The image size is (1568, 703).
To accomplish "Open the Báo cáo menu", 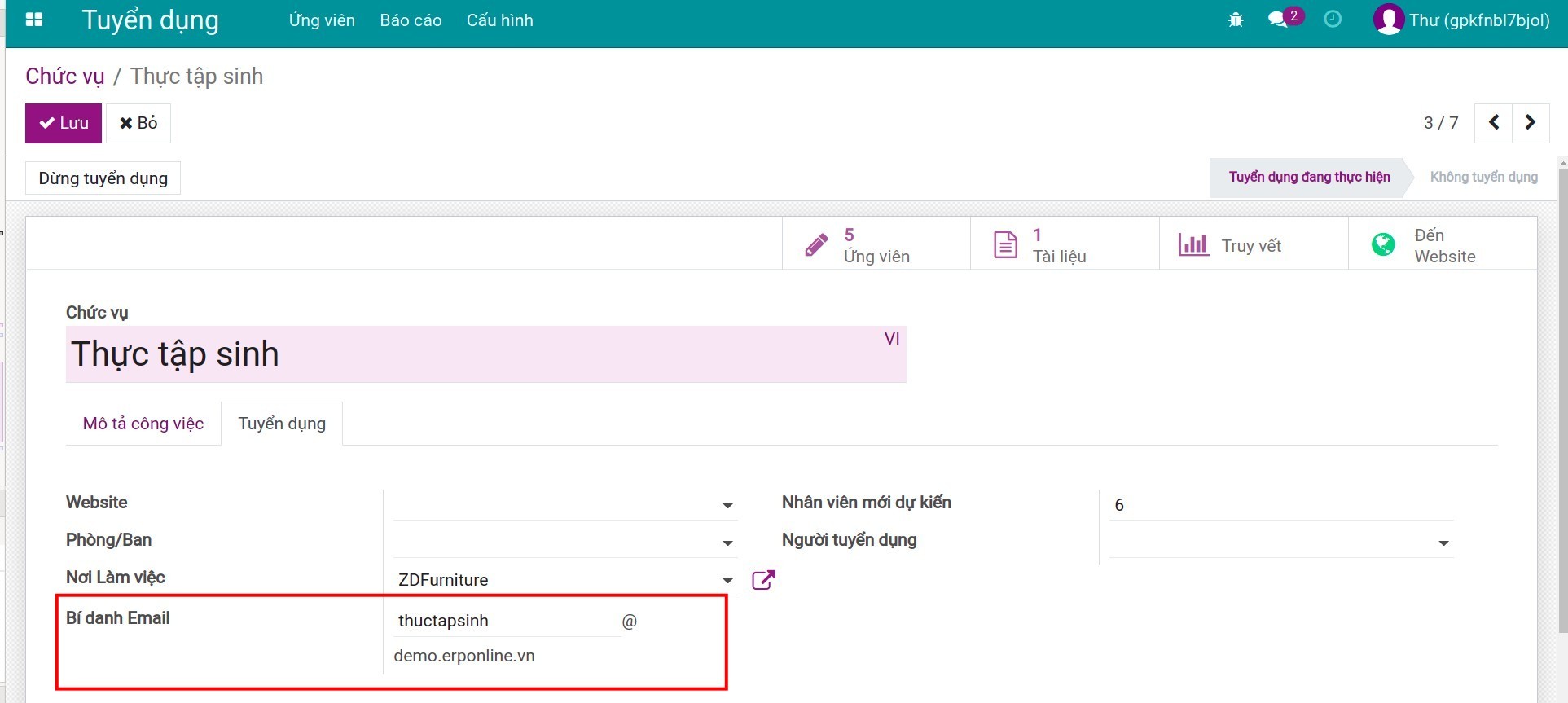I will [x=411, y=20].
